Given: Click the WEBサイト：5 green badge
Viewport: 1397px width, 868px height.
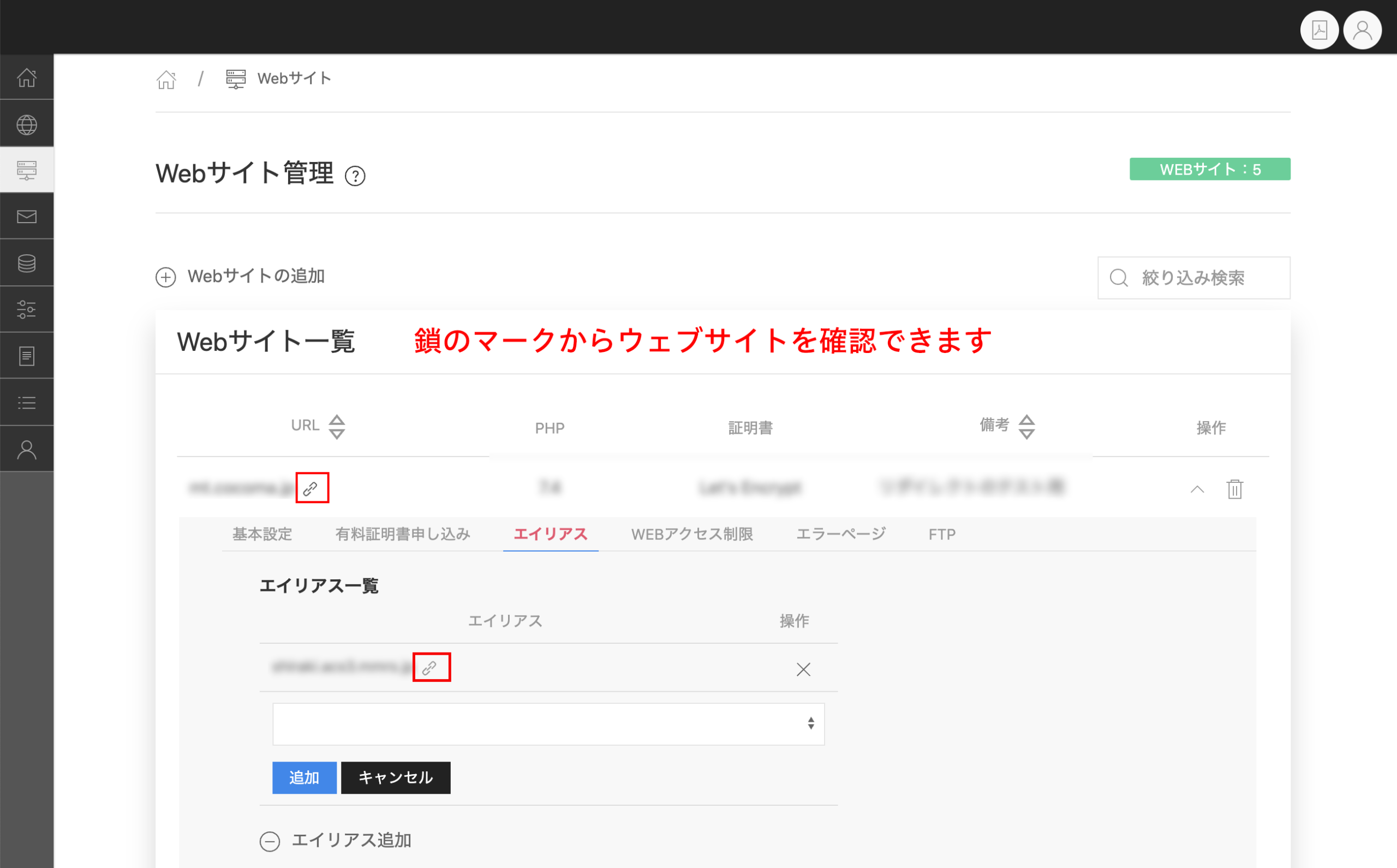Looking at the screenshot, I should (x=1210, y=169).
